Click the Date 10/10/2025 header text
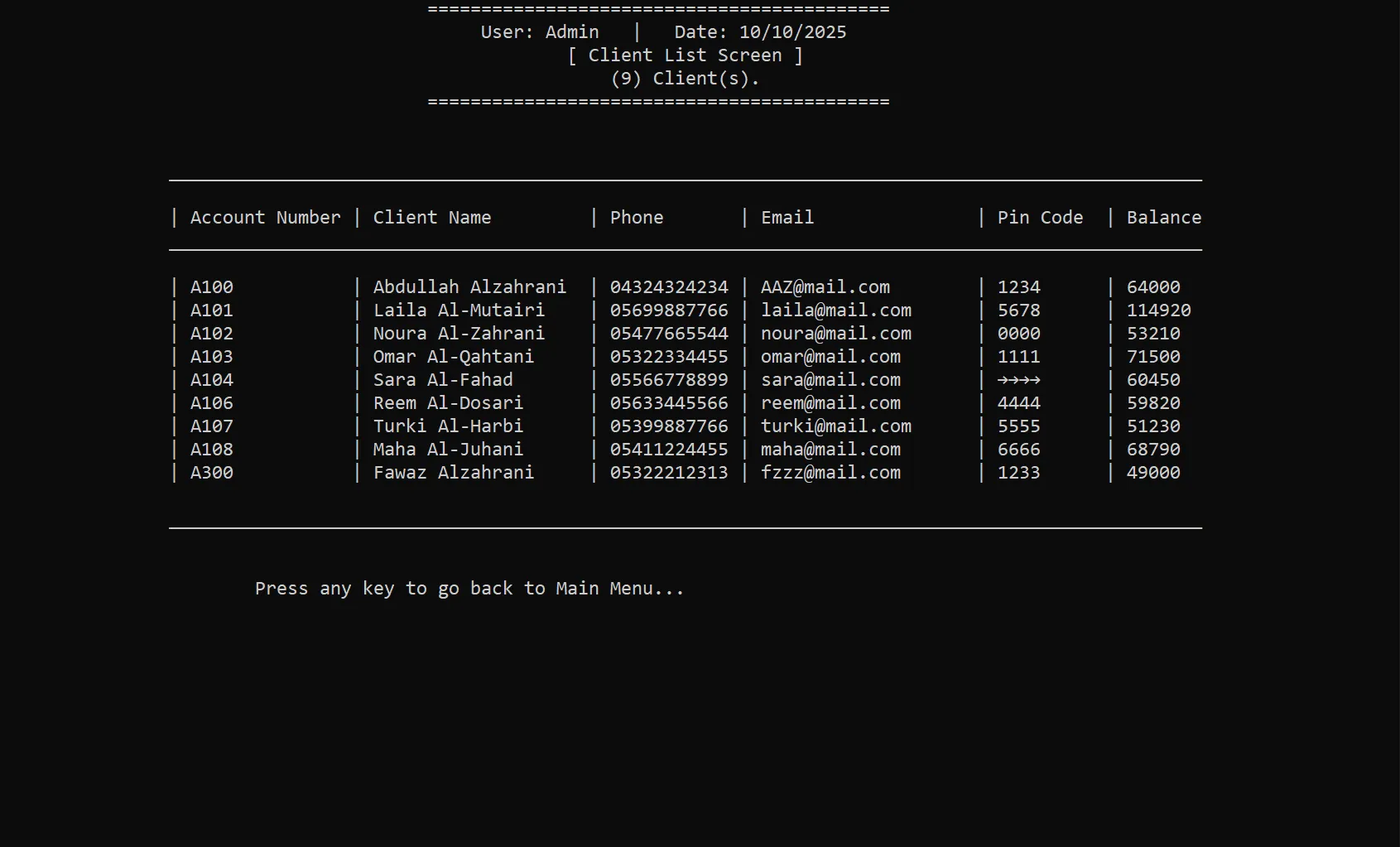The image size is (1400, 847). (x=759, y=32)
